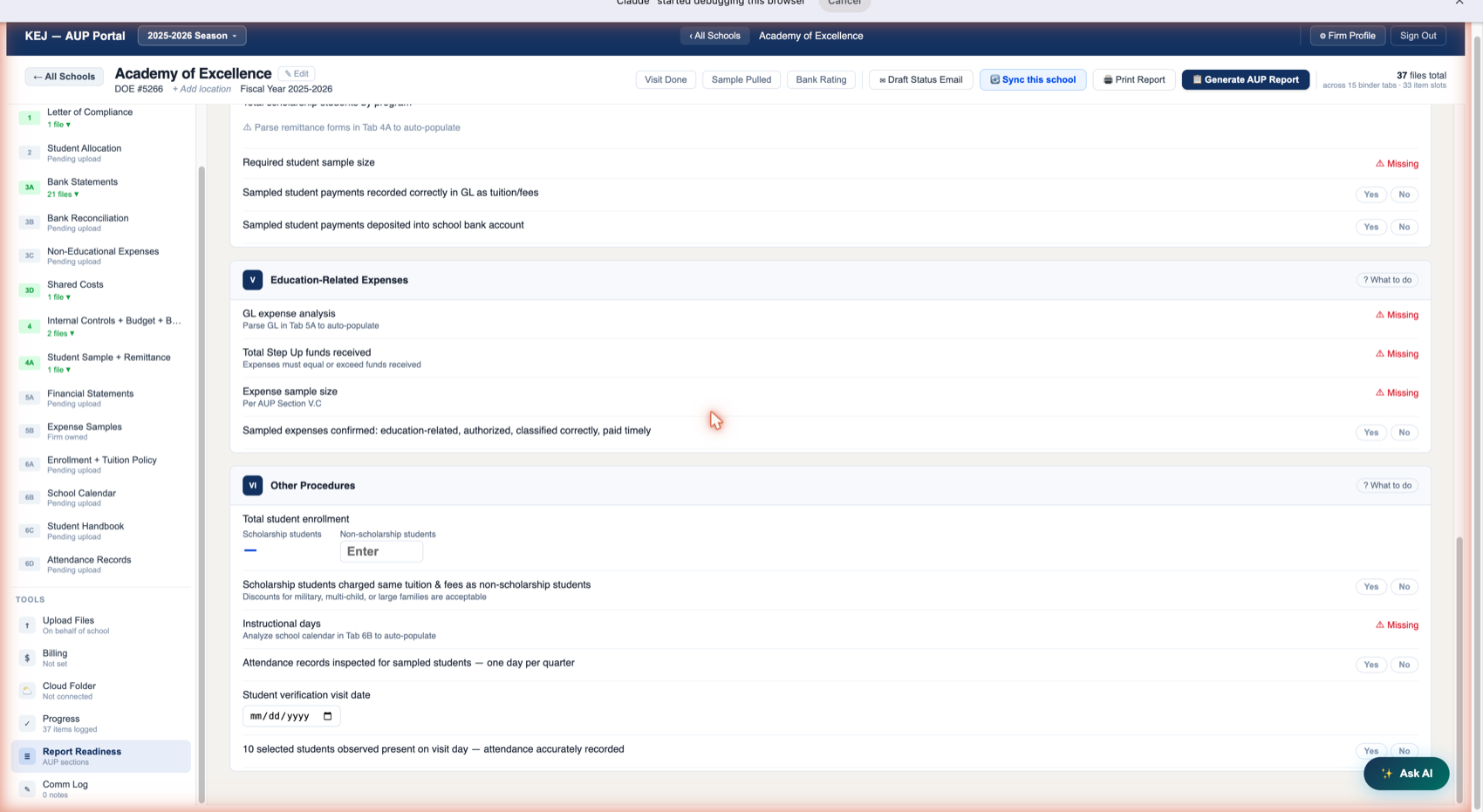
Task: Click the Comm Log pencil icon
Action: point(27,789)
